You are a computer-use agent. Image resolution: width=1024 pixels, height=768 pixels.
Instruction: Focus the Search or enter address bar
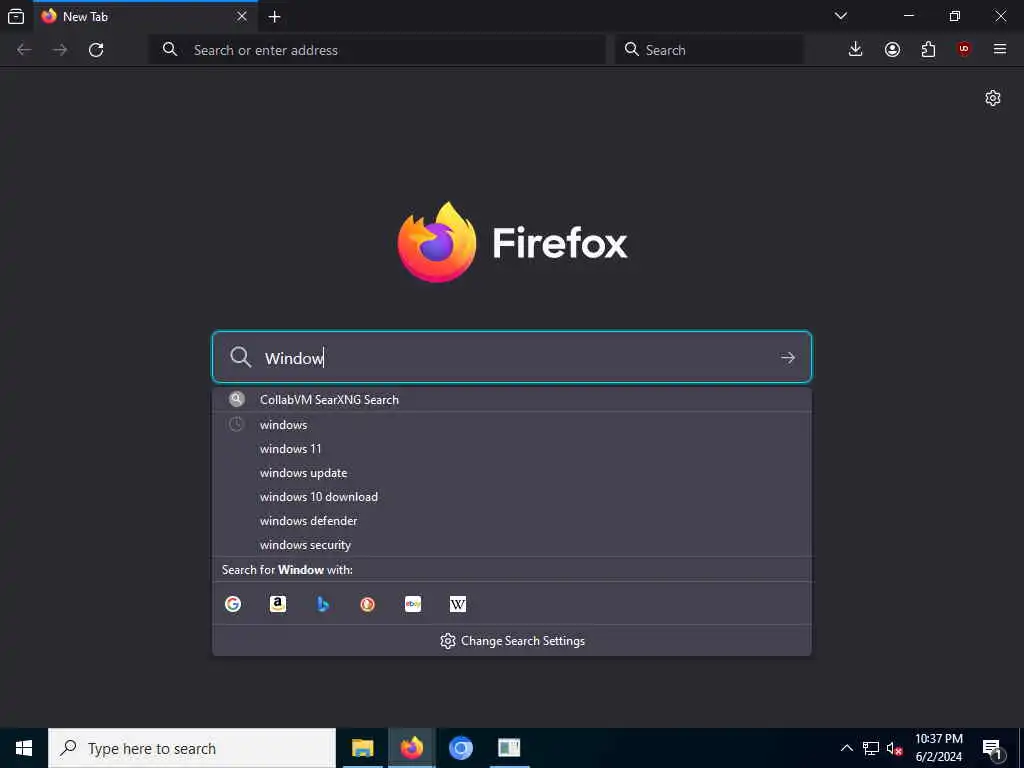click(377, 50)
